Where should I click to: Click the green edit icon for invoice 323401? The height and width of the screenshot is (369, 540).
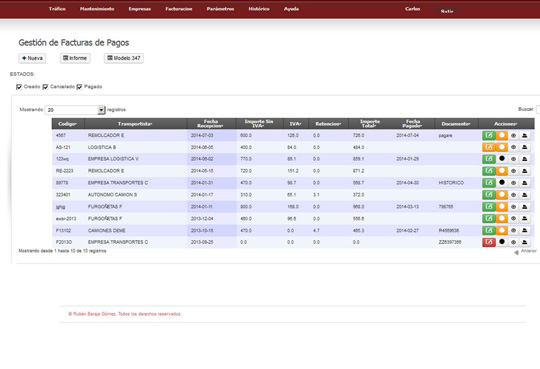489,195
